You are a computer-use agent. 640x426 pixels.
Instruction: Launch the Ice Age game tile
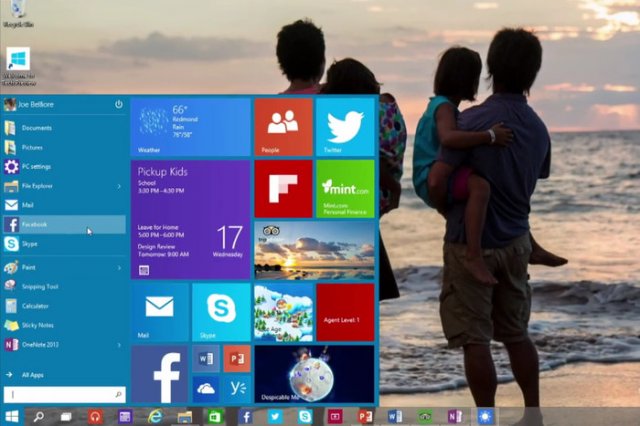(x=283, y=312)
